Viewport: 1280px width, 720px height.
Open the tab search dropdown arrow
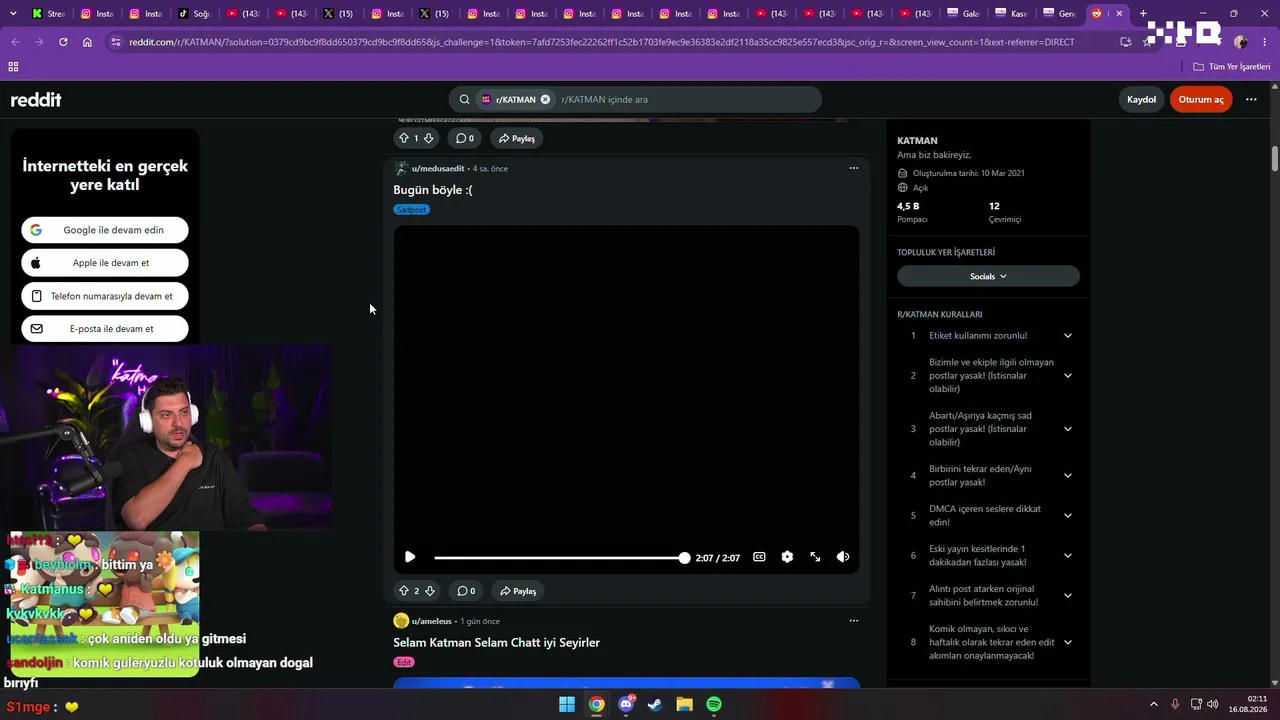point(13,14)
